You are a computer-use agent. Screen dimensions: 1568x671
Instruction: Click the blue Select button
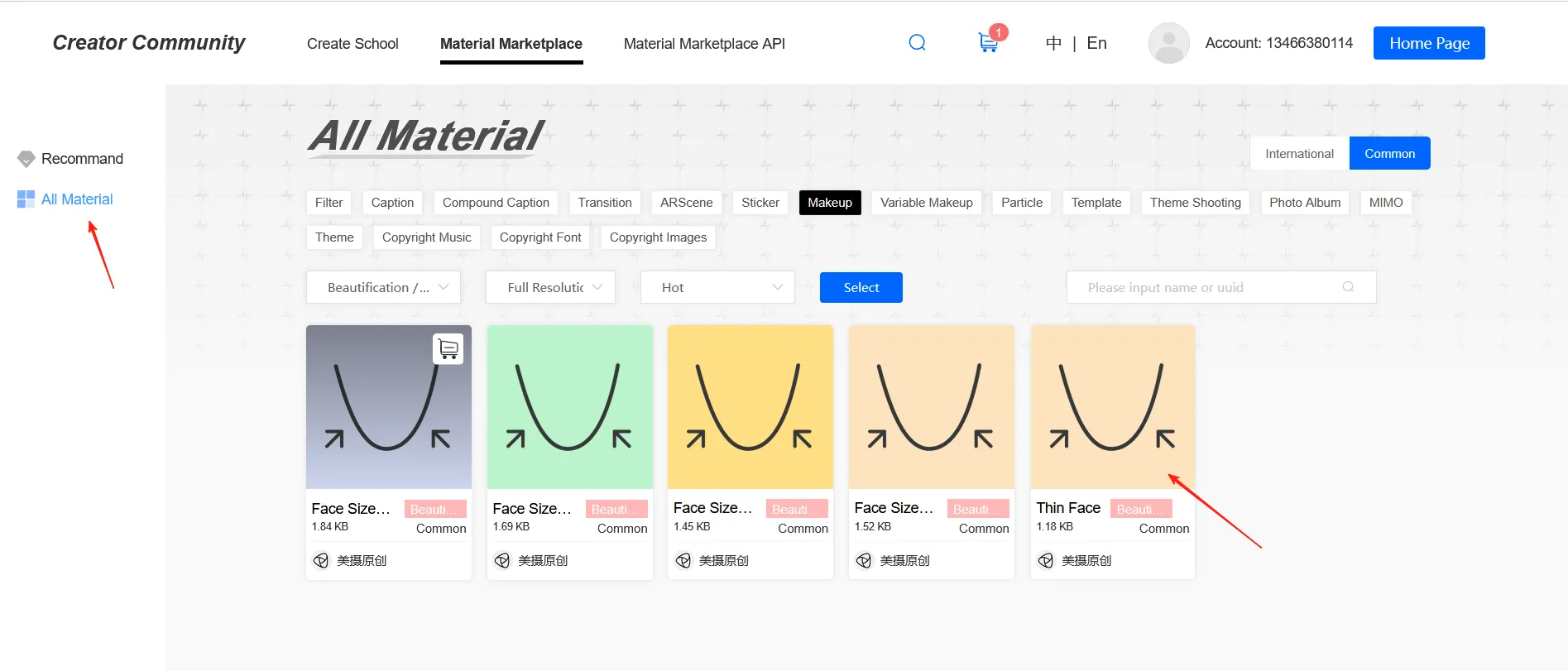tap(861, 288)
